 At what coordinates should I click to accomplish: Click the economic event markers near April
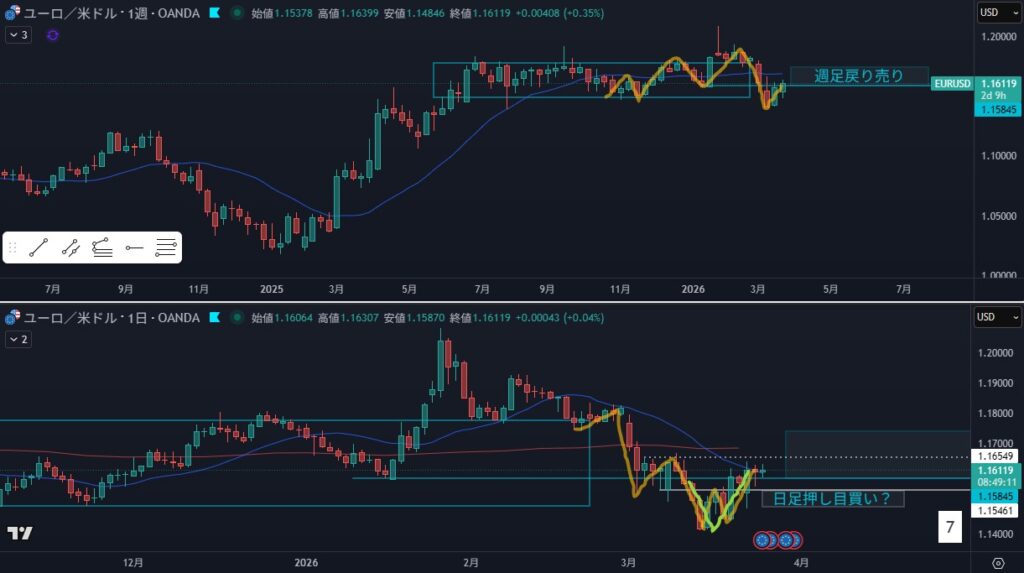[x=778, y=540]
